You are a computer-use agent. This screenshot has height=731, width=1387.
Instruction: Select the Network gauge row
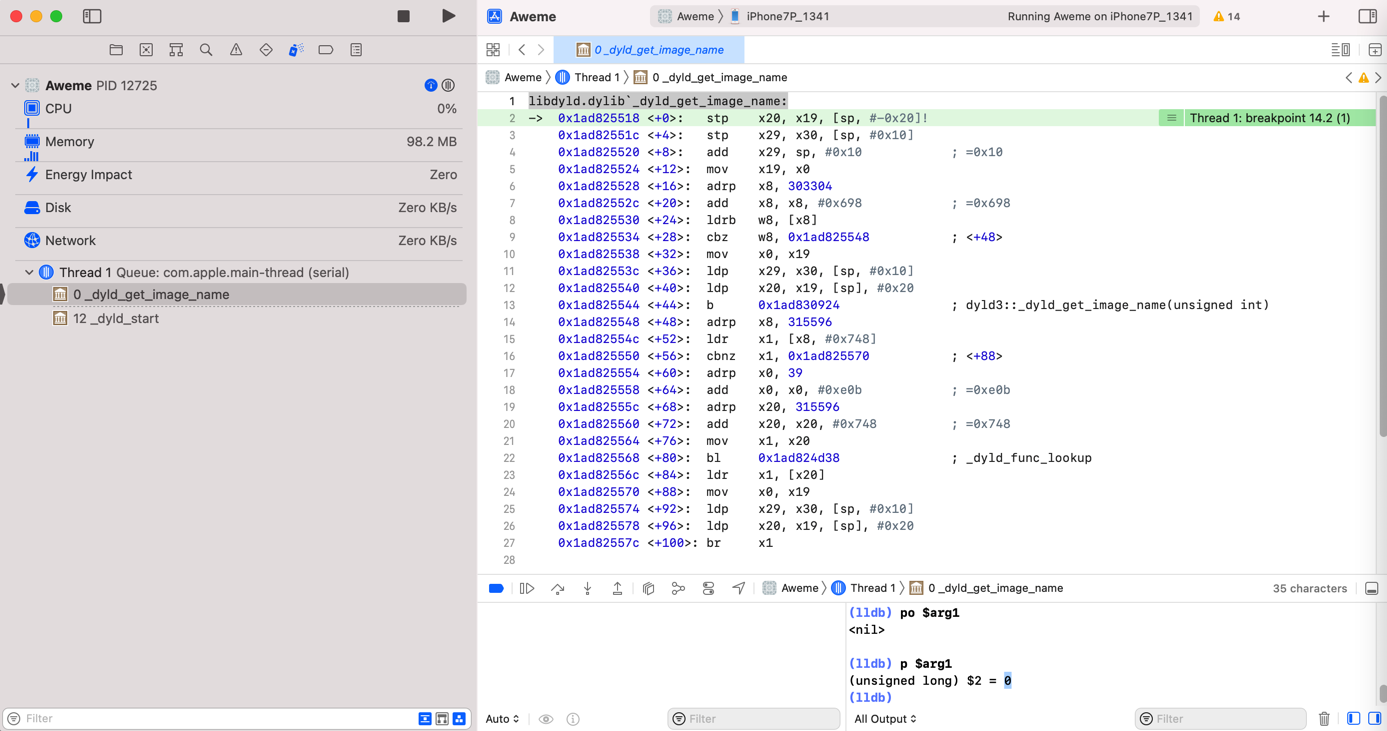point(239,241)
